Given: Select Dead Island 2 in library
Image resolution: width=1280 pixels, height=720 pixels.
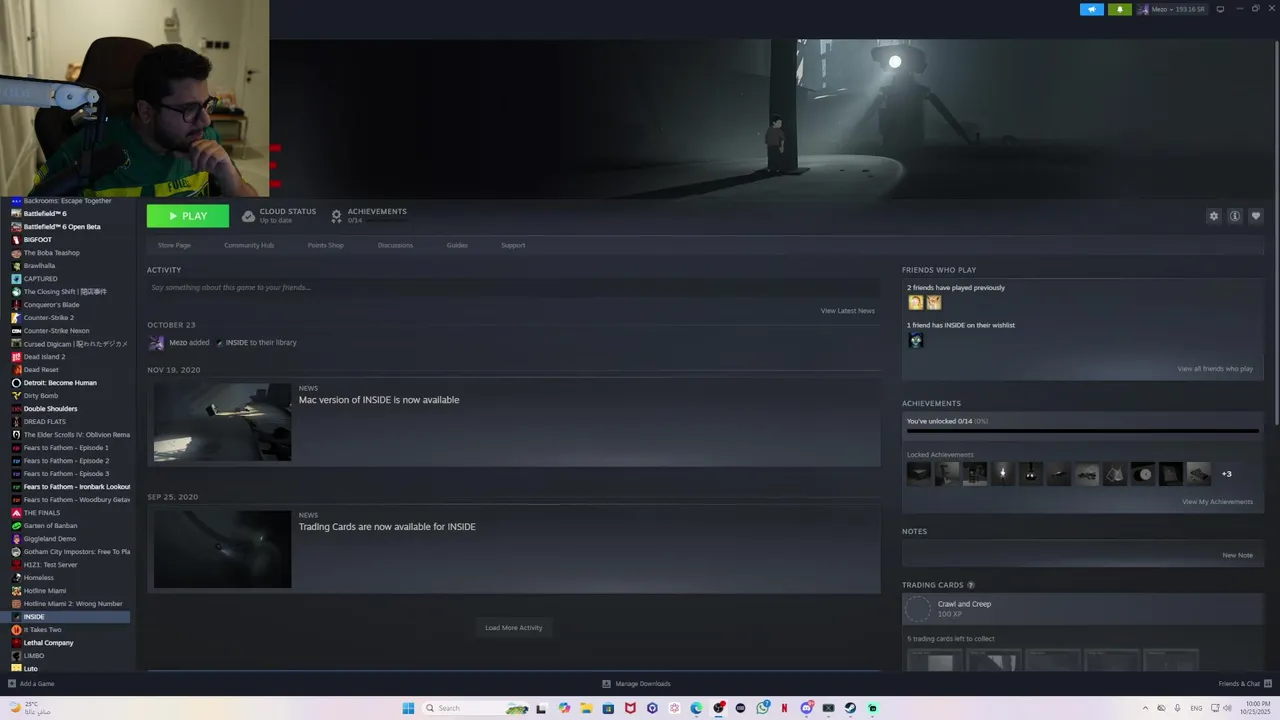Looking at the screenshot, I should click(44, 357).
